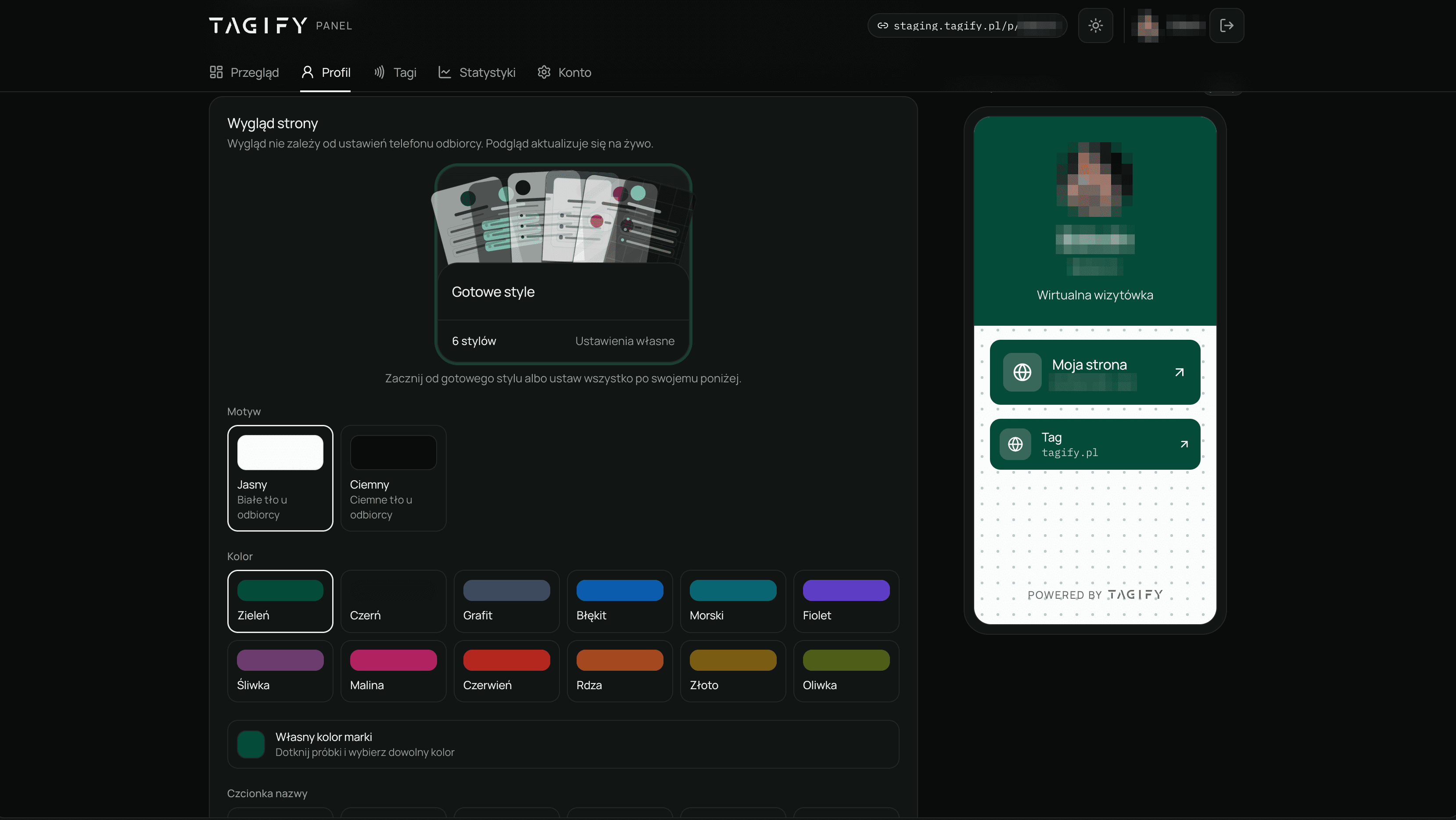
Task: Click the link icon beside the staging URL
Action: 882,25
